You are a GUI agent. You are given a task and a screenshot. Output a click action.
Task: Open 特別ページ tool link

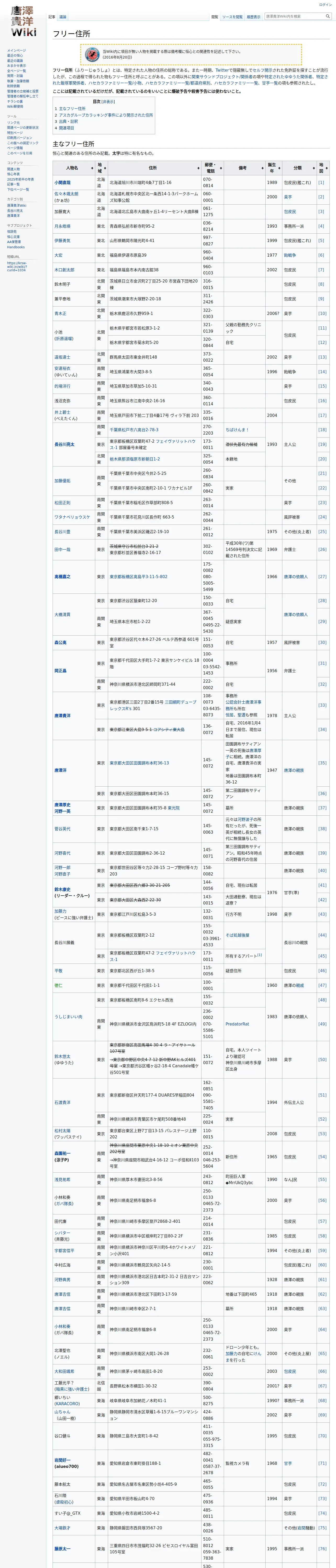click(x=15, y=133)
